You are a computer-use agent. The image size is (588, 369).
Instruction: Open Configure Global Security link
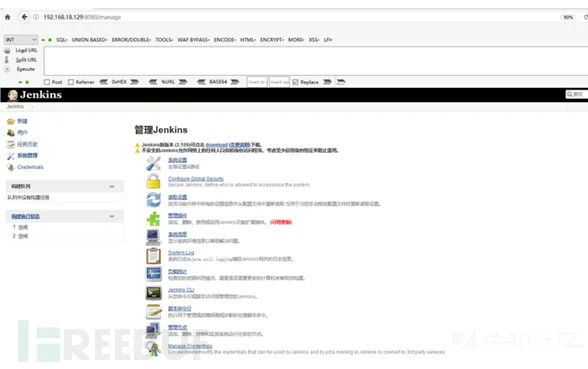196,179
